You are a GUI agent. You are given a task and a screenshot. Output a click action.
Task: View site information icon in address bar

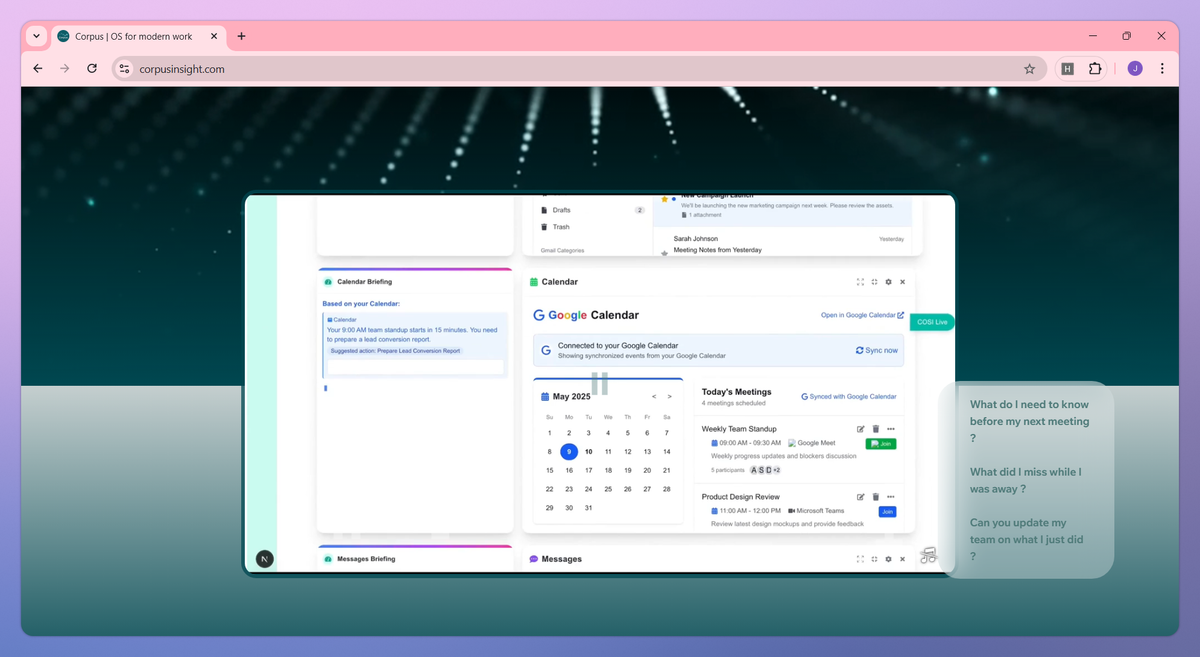(x=124, y=69)
